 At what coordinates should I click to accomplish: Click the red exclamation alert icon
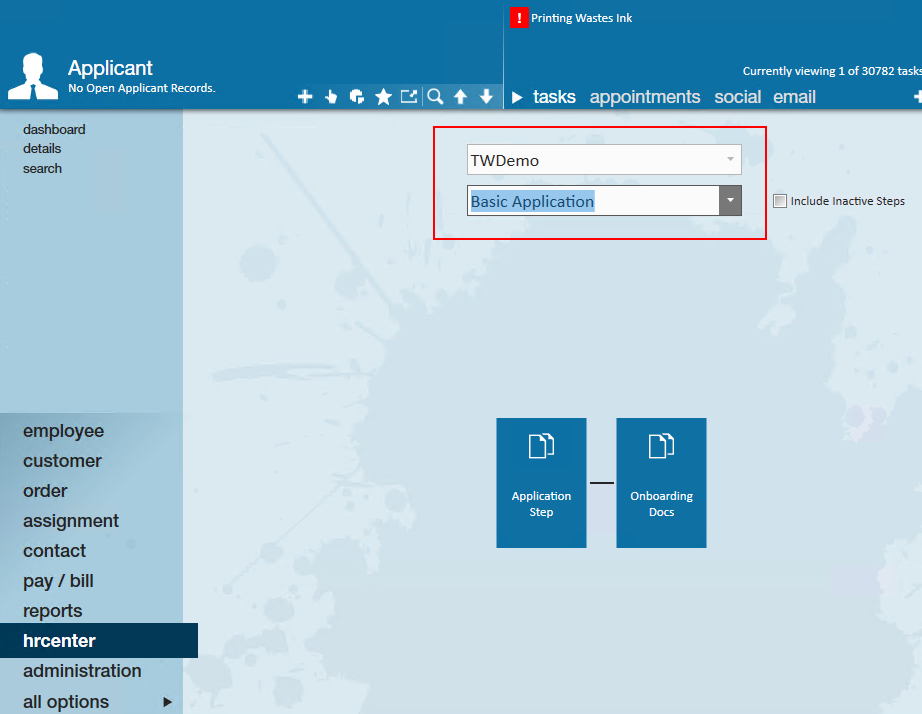coord(519,18)
